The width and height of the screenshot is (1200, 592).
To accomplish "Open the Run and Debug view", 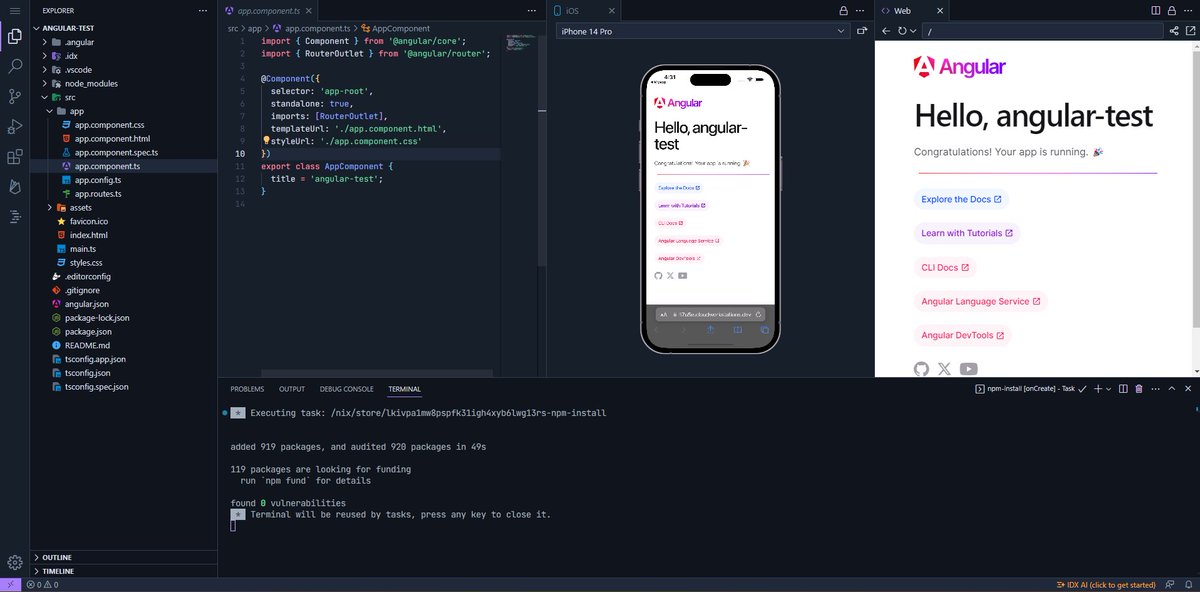I will point(15,127).
